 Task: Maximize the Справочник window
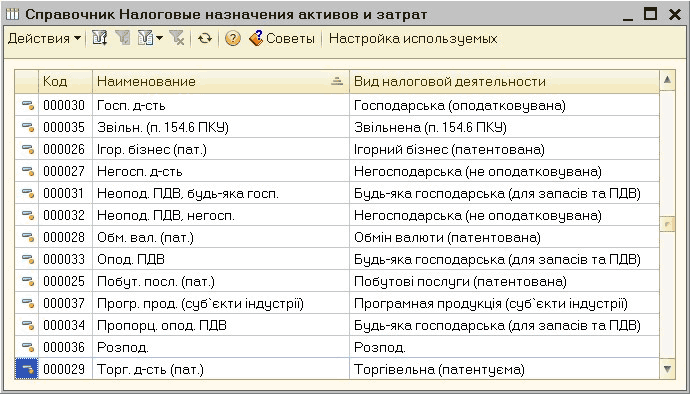pos(650,14)
